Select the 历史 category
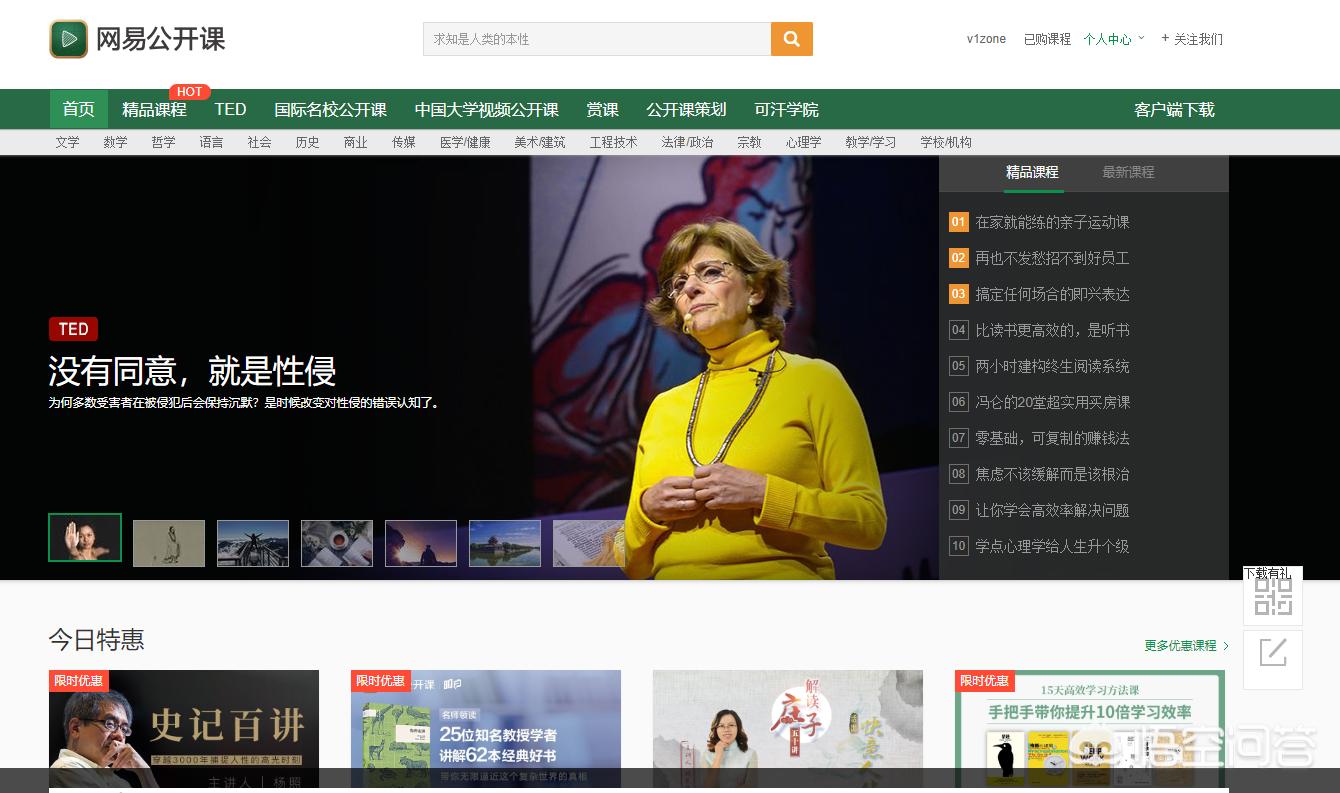This screenshot has height=793, width=1340. click(x=307, y=142)
